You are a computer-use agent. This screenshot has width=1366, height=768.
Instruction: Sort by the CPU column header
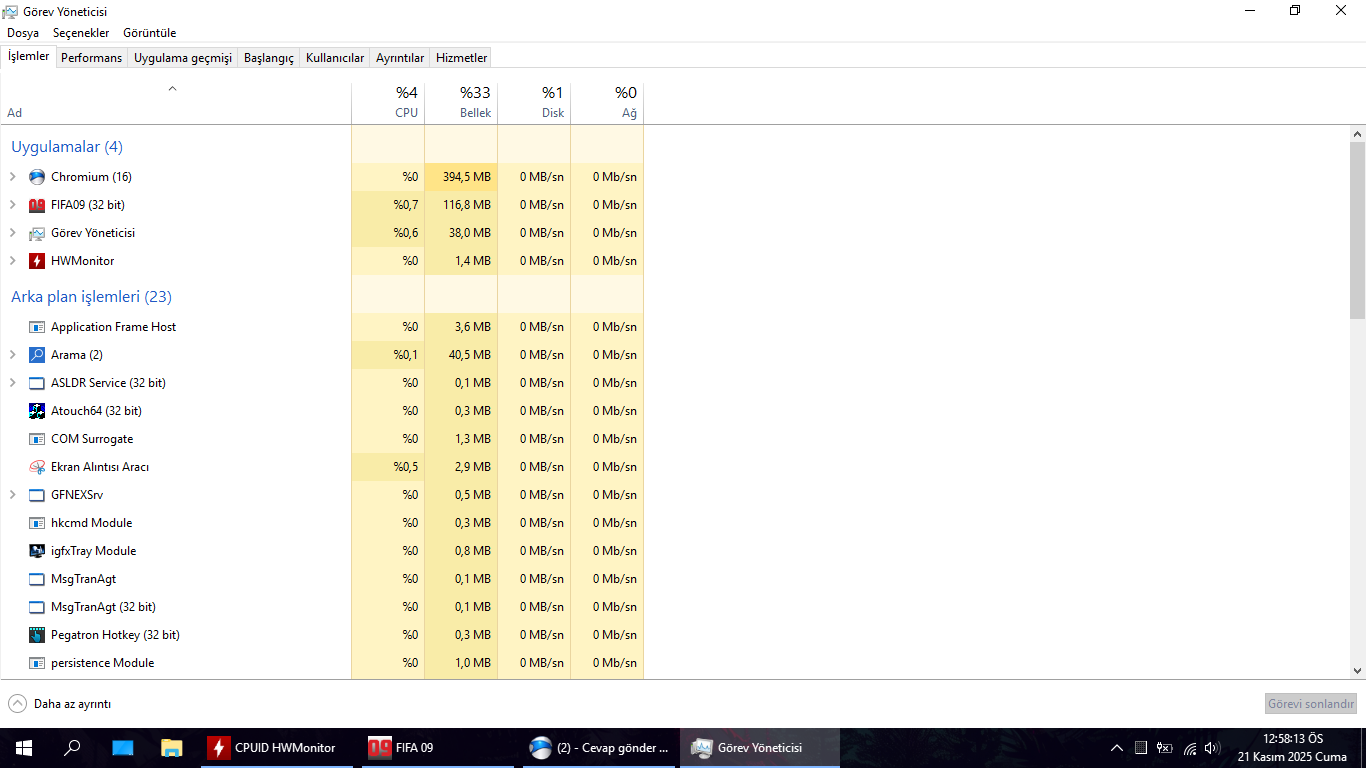point(388,102)
